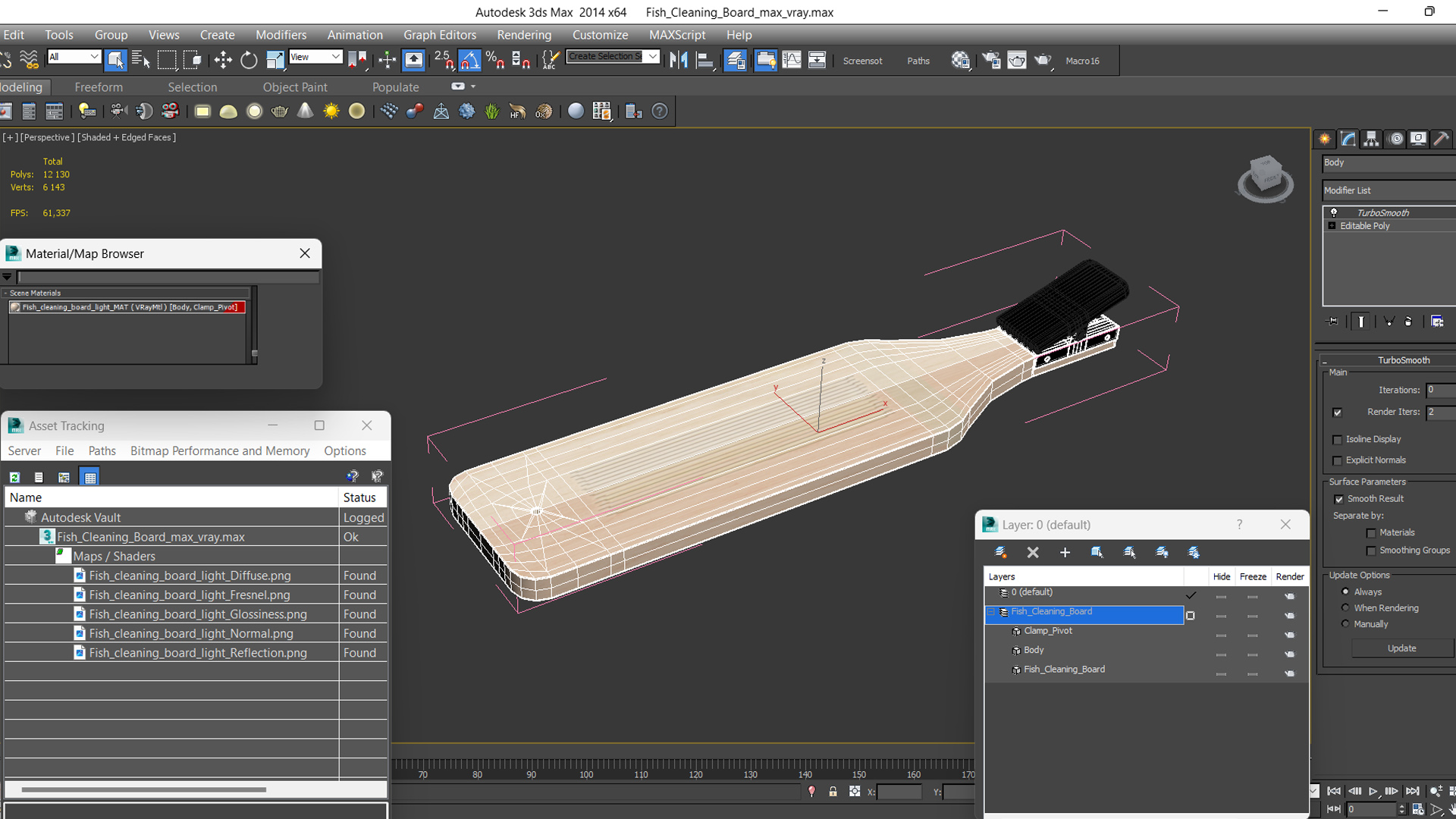The image size is (1456, 819).
Task: Open Asset Tracking Paths menu
Action: click(102, 450)
